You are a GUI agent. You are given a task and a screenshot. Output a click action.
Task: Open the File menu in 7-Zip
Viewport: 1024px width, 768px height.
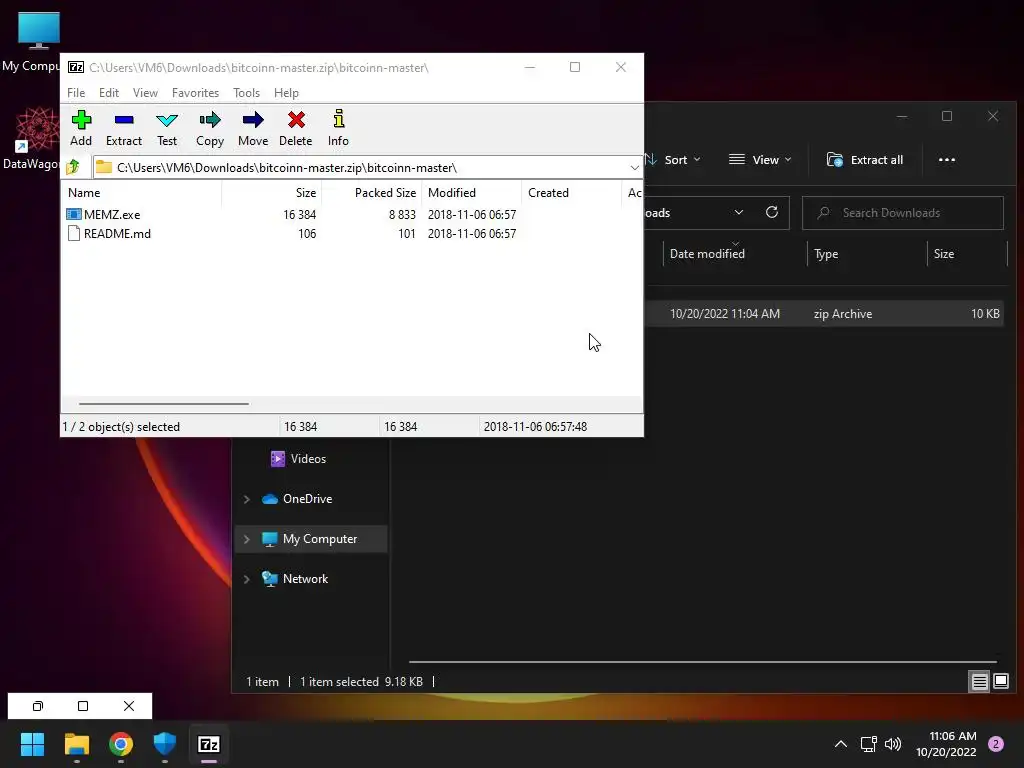(x=76, y=93)
